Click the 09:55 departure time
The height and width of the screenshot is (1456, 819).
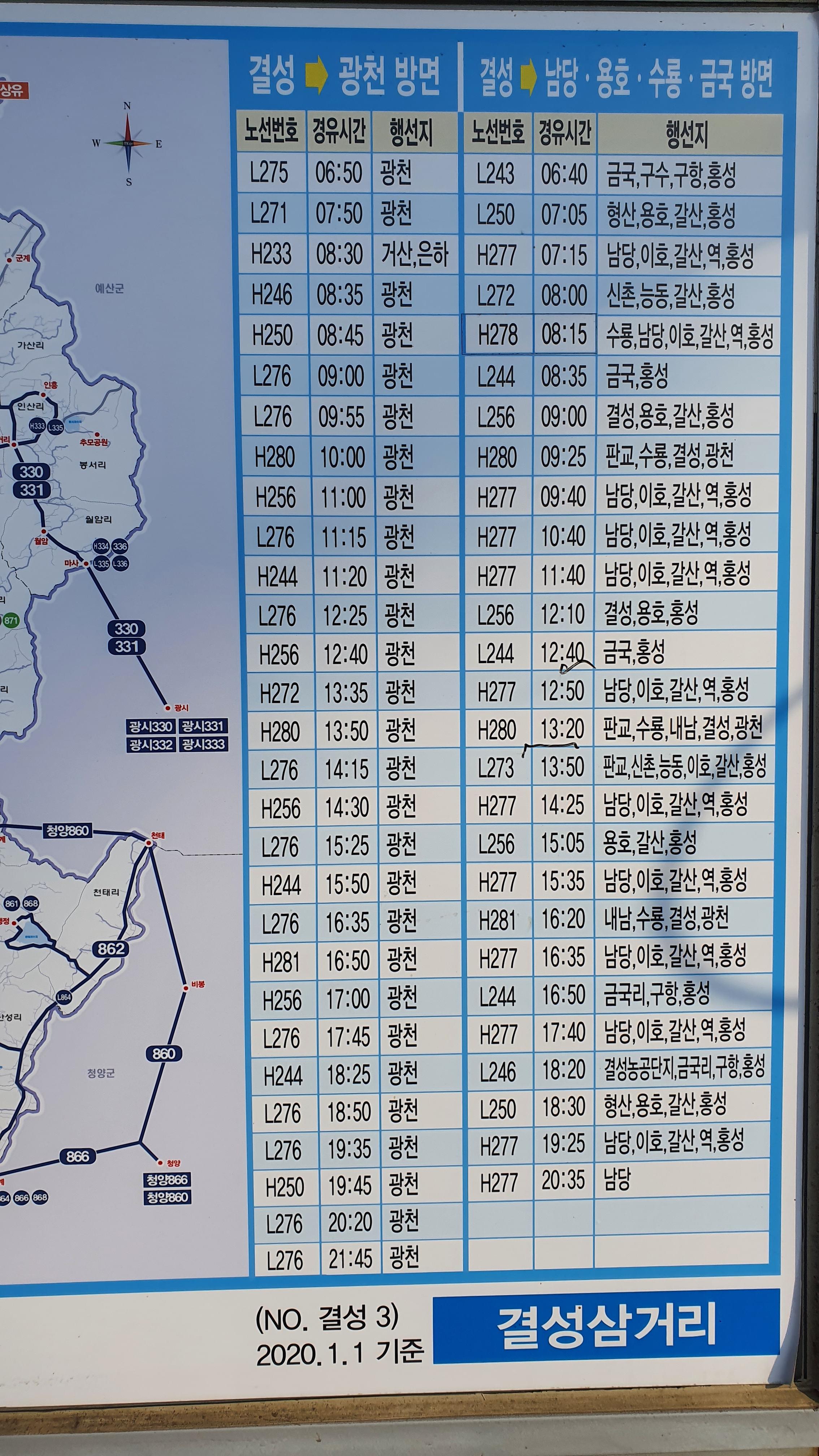point(341,417)
